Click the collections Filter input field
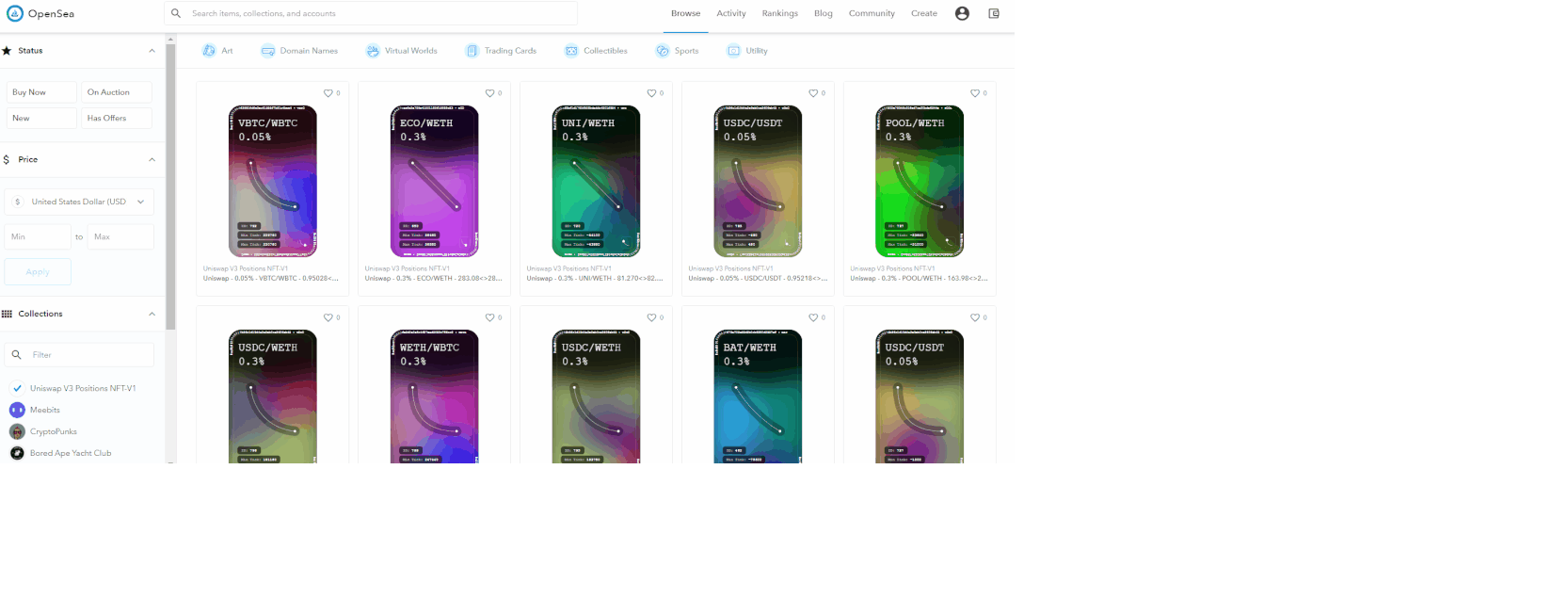 tap(79, 355)
